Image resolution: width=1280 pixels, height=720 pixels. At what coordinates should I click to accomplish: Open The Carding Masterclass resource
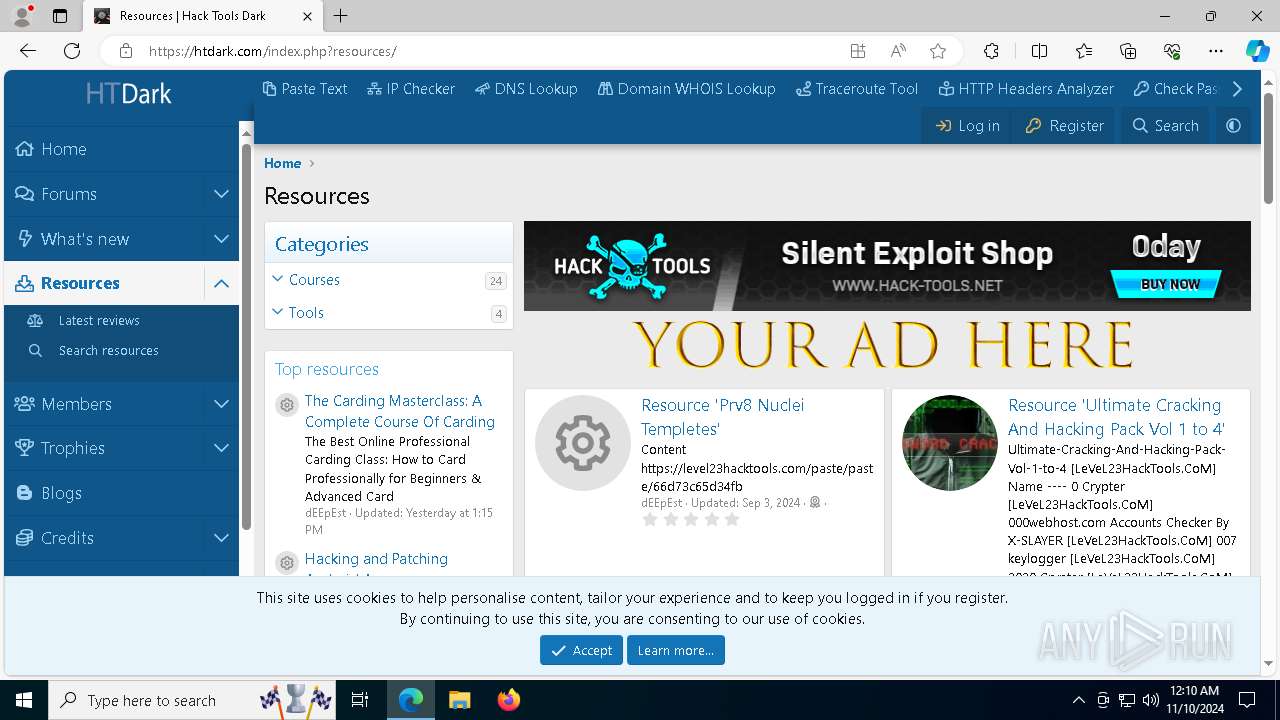point(399,411)
